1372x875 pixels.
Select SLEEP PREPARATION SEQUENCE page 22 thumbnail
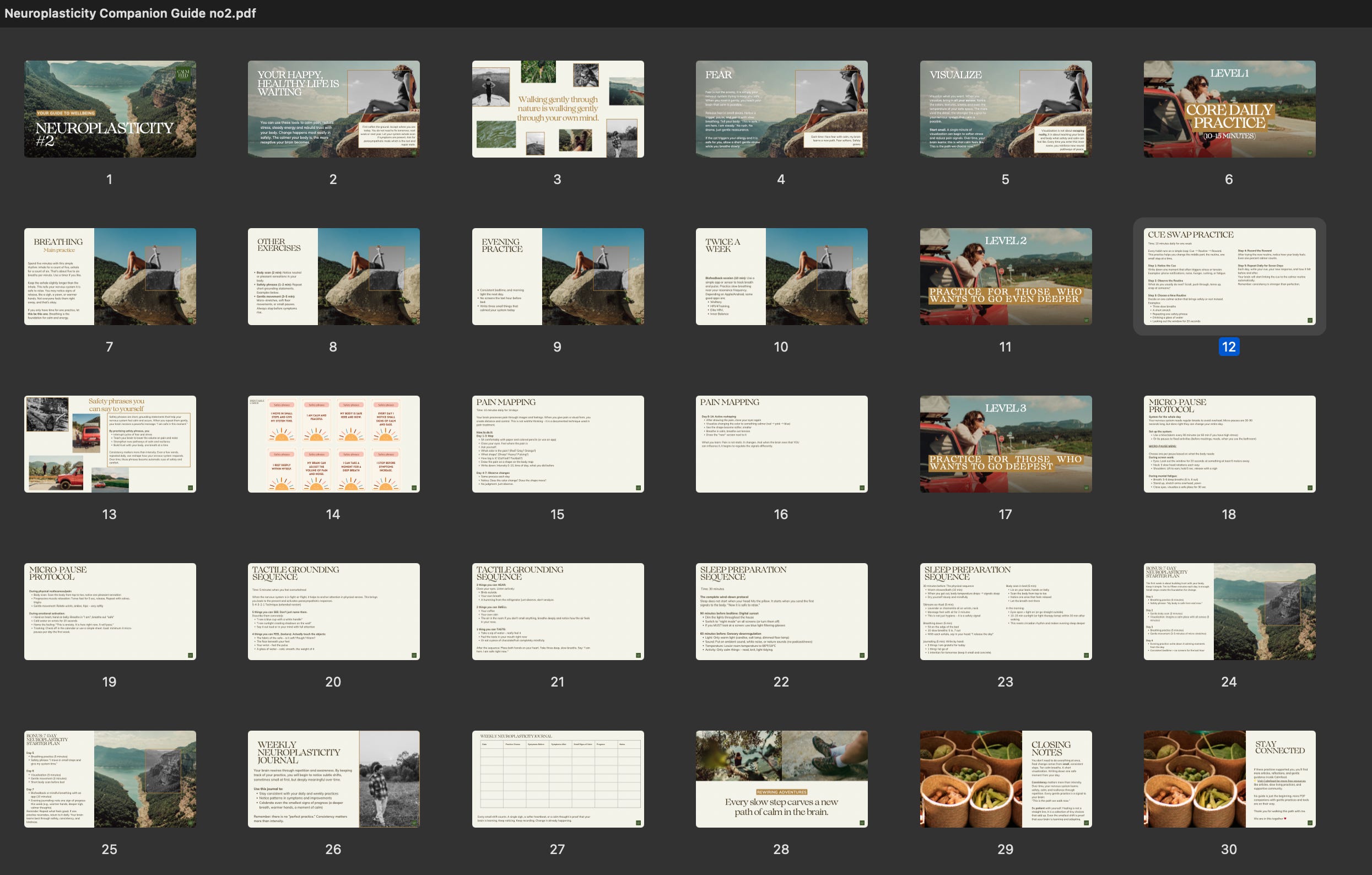coord(781,611)
